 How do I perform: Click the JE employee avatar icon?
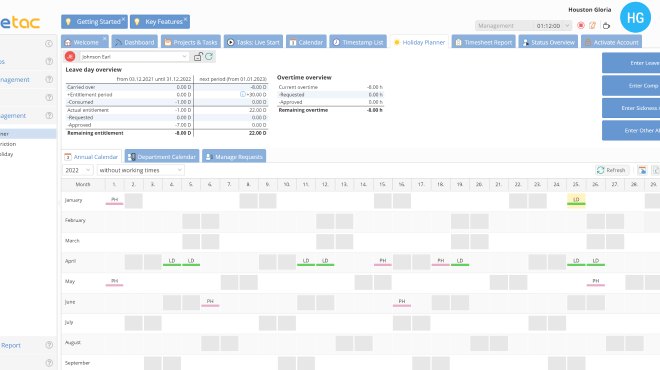coord(70,56)
